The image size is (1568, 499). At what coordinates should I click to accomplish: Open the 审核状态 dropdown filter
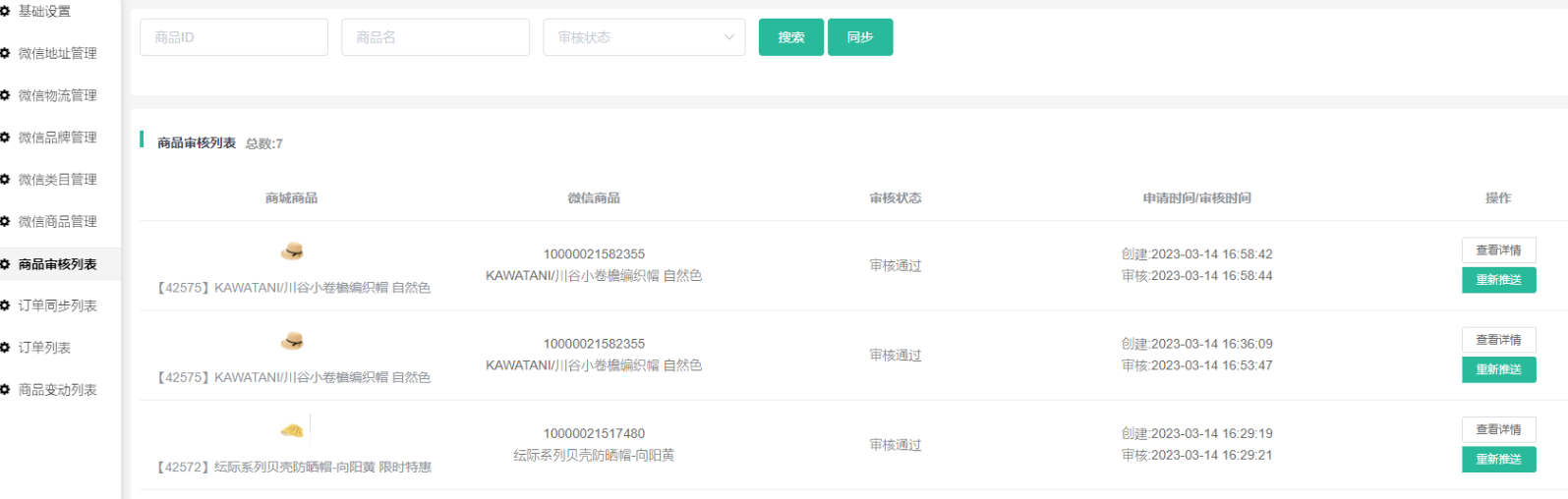tap(643, 37)
